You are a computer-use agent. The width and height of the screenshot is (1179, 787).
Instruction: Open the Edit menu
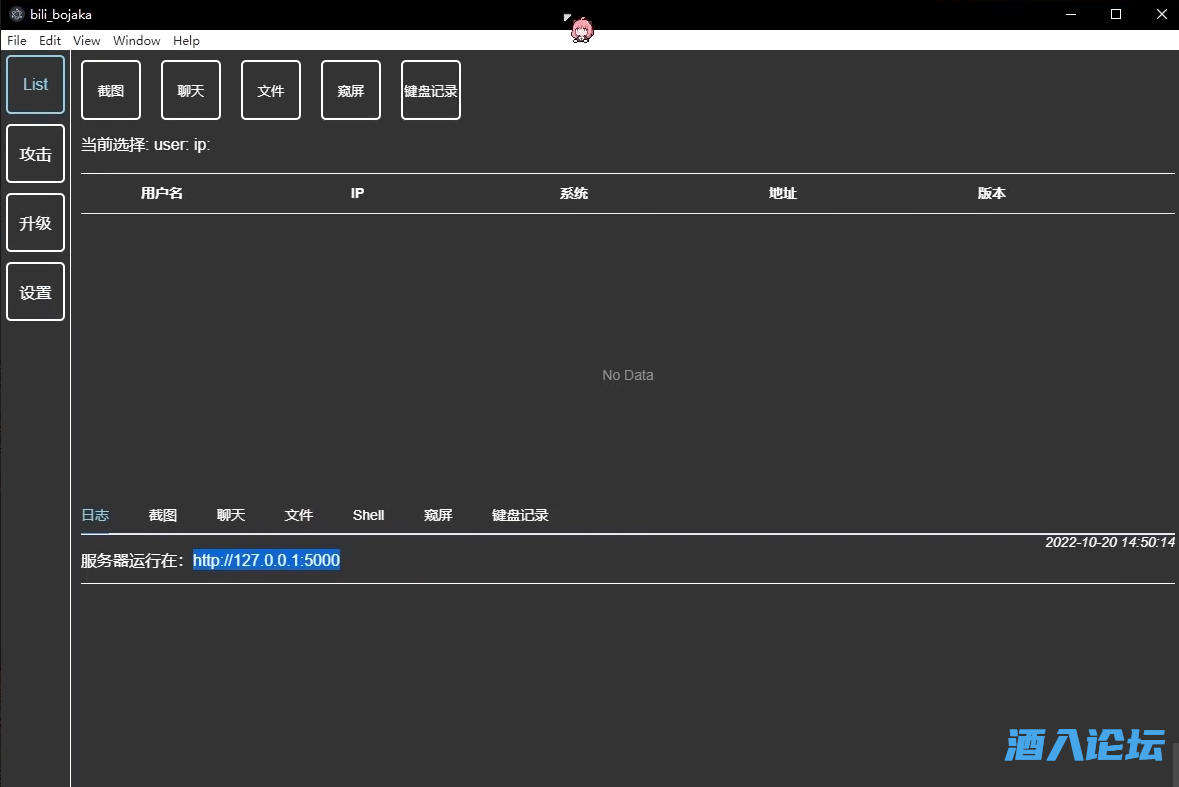pyautogui.click(x=50, y=41)
